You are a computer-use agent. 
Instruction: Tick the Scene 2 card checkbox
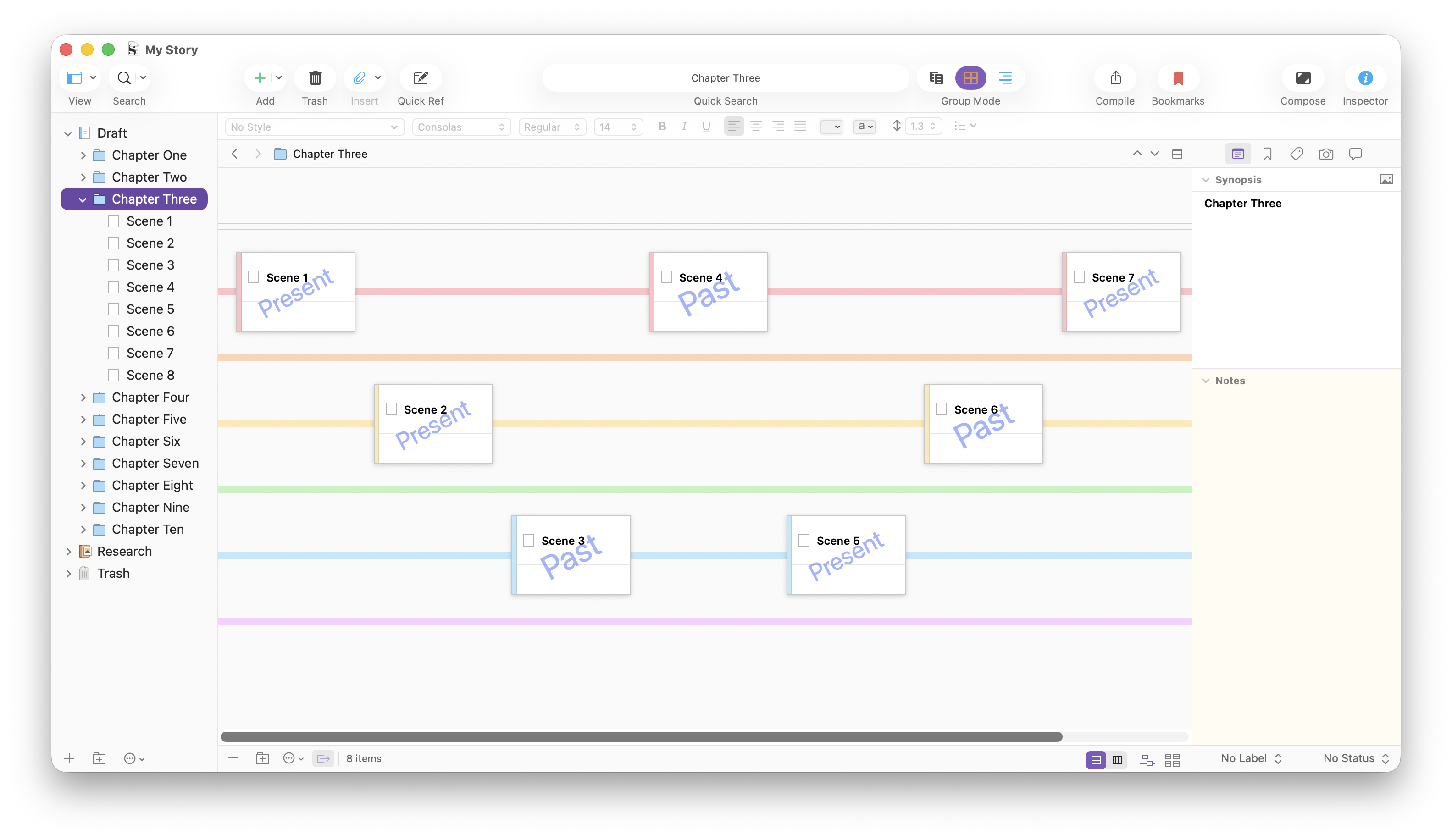pyautogui.click(x=391, y=409)
